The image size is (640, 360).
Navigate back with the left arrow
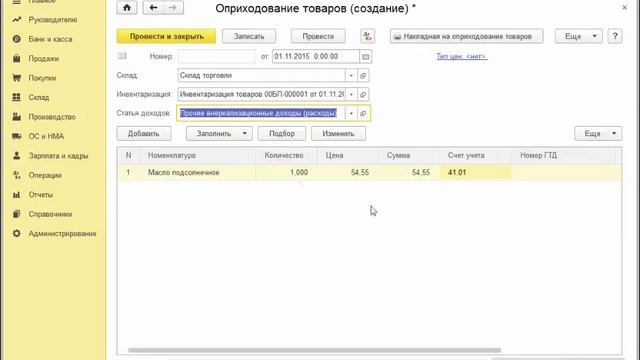click(x=153, y=7)
